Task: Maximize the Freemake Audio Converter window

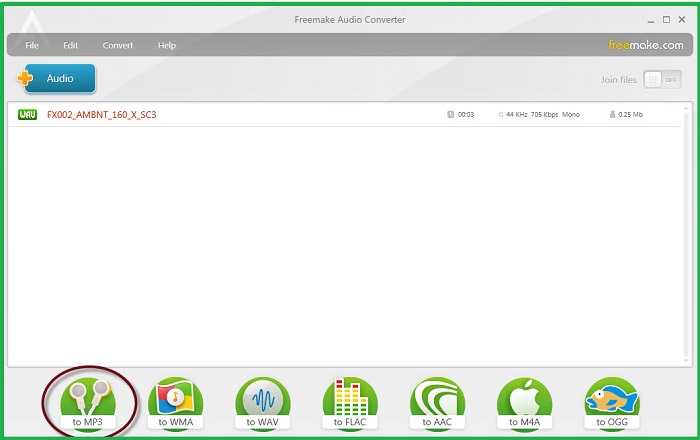Action: (x=666, y=20)
